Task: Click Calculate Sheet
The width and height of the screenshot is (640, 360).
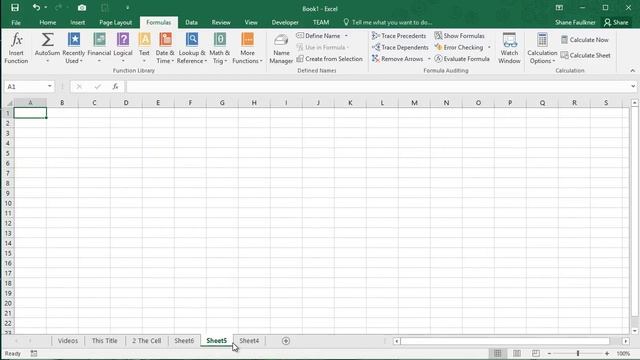Action: click(x=585, y=55)
